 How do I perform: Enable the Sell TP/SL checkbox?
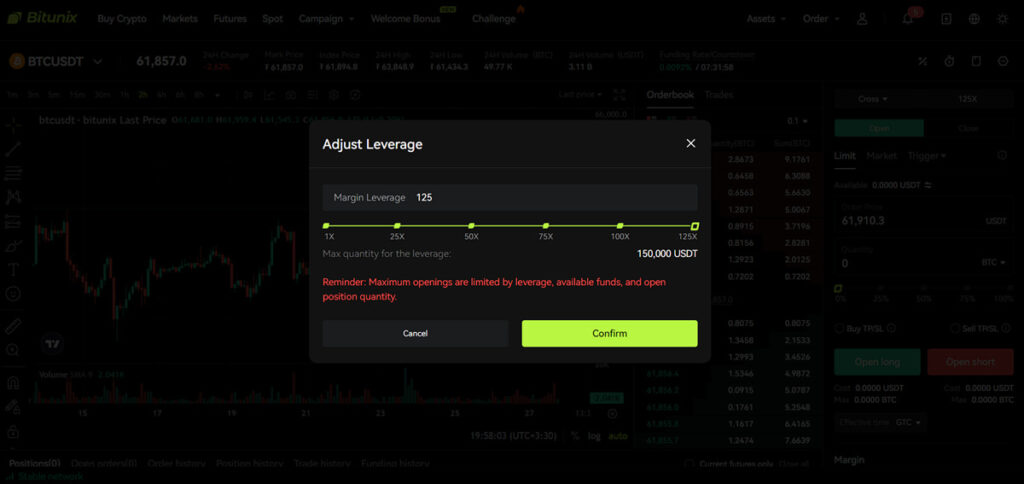pyautogui.click(x=955, y=329)
